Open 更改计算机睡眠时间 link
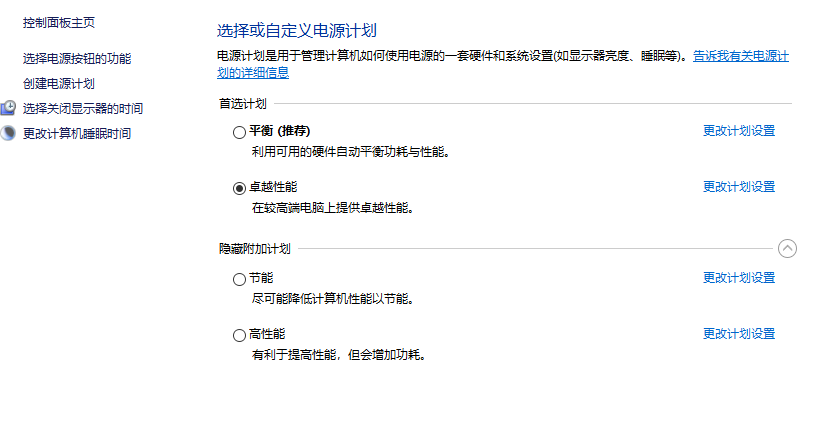815x428 pixels. [77, 133]
